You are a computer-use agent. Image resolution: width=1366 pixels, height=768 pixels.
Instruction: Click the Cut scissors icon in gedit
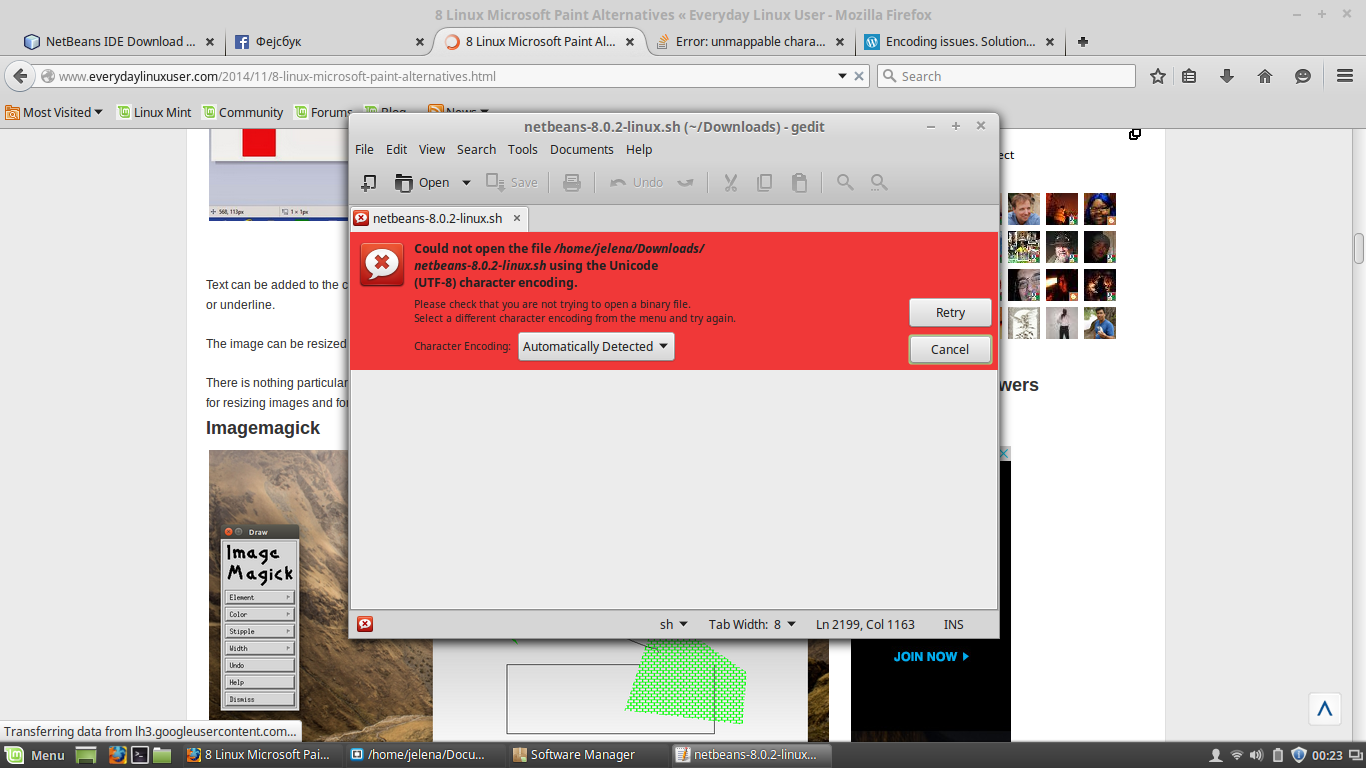(x=731, y=182)
